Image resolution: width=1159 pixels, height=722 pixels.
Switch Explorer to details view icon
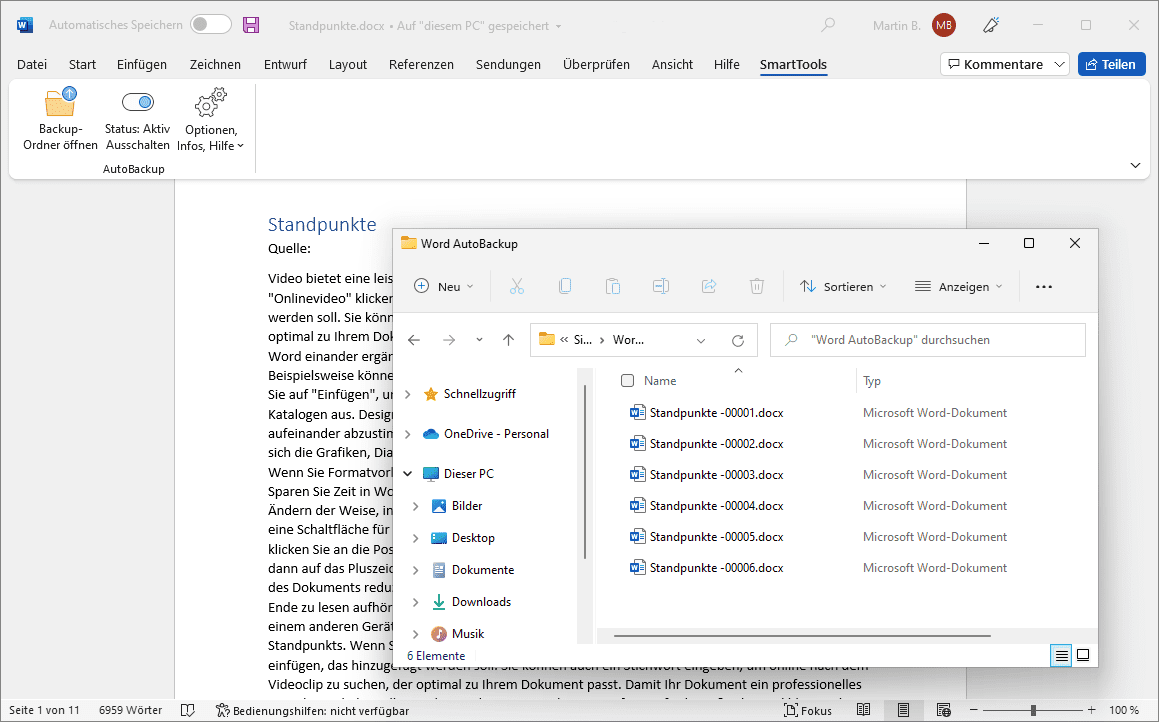(x=1061, y=656)
